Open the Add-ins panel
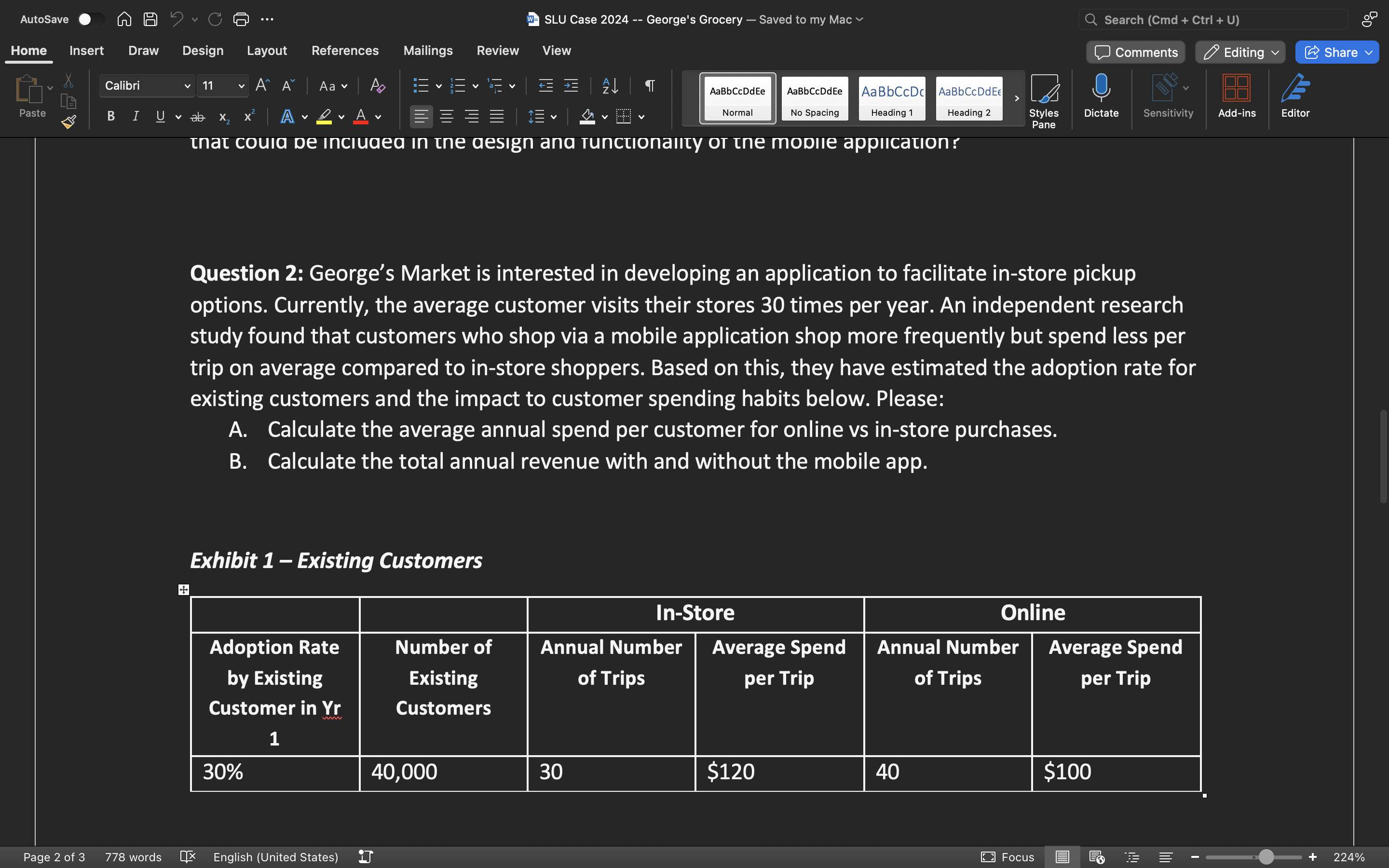Screen dimensions: 1389x868 1237,96
